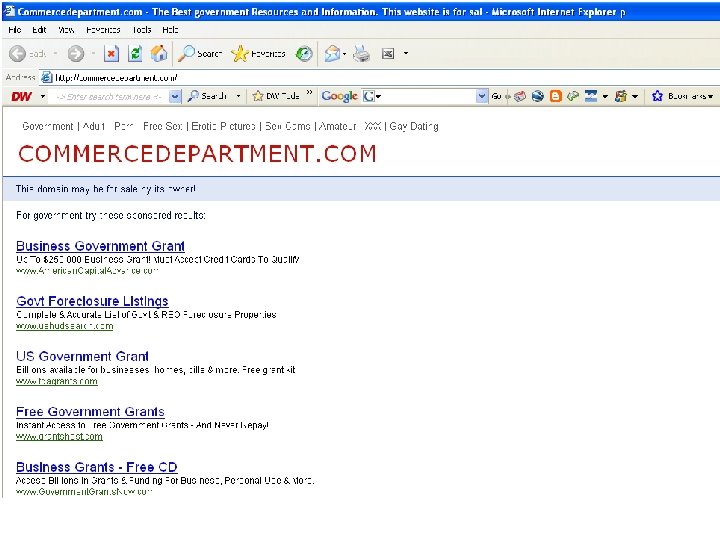The image size is (720, 540).
Task: Open the IE Search pane
Action: [200, 54]
